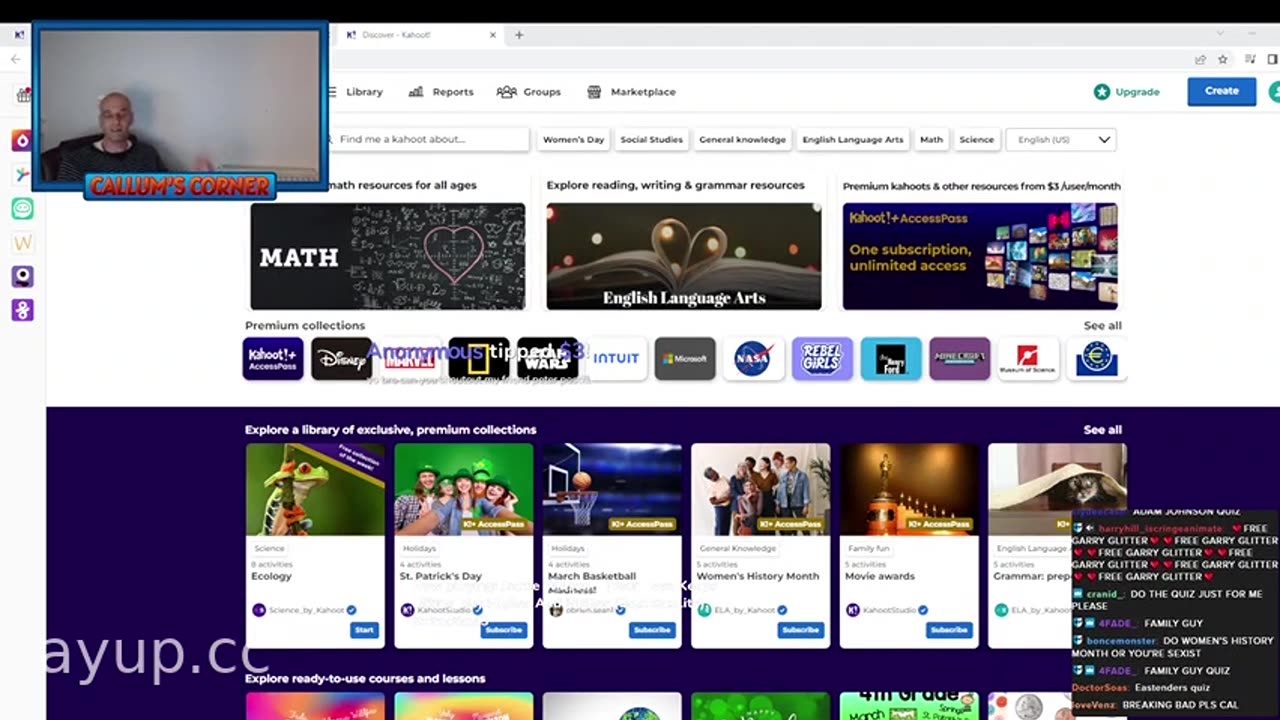The width and height of the screenshot is (1280, 720).
Task: Open the Henry Ford collection logo
Action: [891, 359]
